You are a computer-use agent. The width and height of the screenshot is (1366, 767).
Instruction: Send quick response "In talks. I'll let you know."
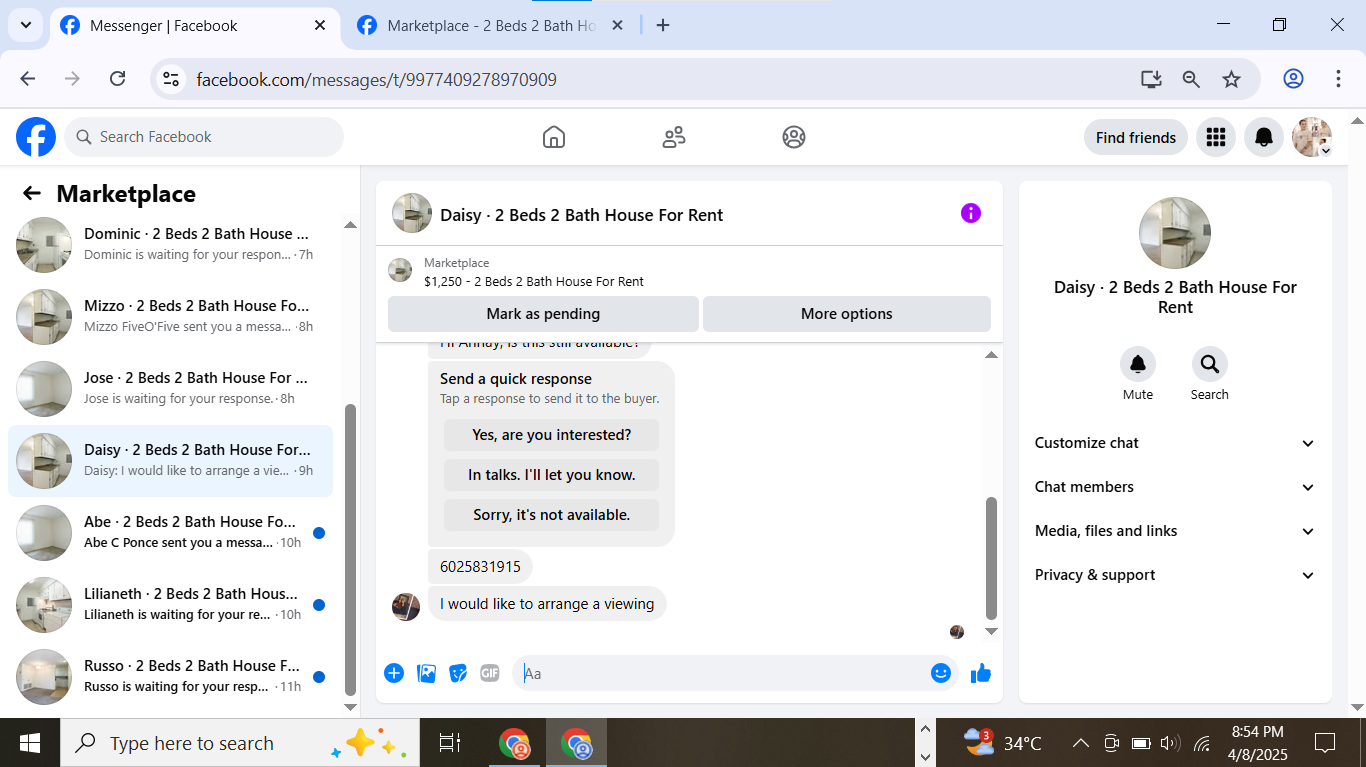pyautogui.click(x=551, y=475)
